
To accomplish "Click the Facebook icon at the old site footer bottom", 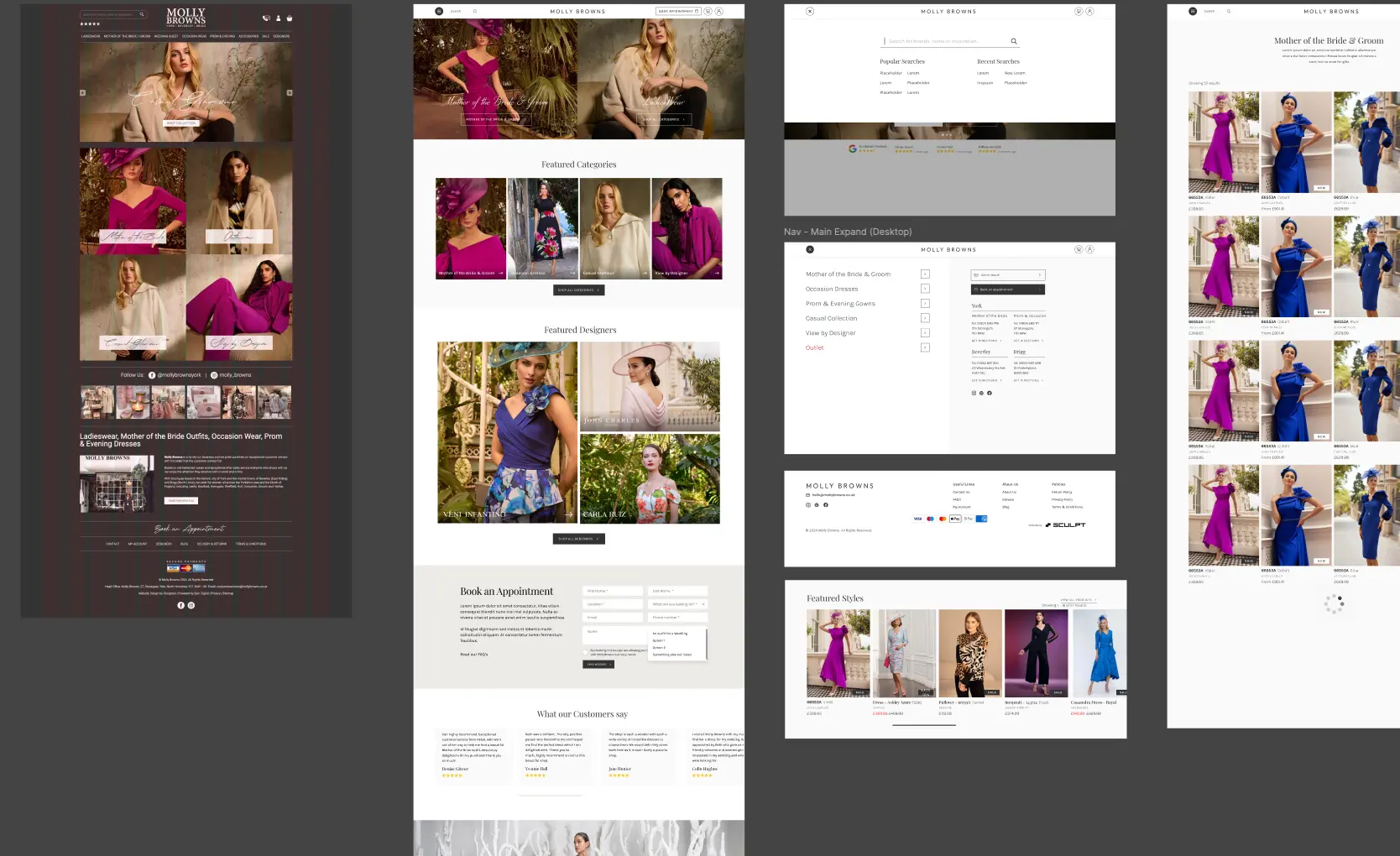I will (180, 605).
